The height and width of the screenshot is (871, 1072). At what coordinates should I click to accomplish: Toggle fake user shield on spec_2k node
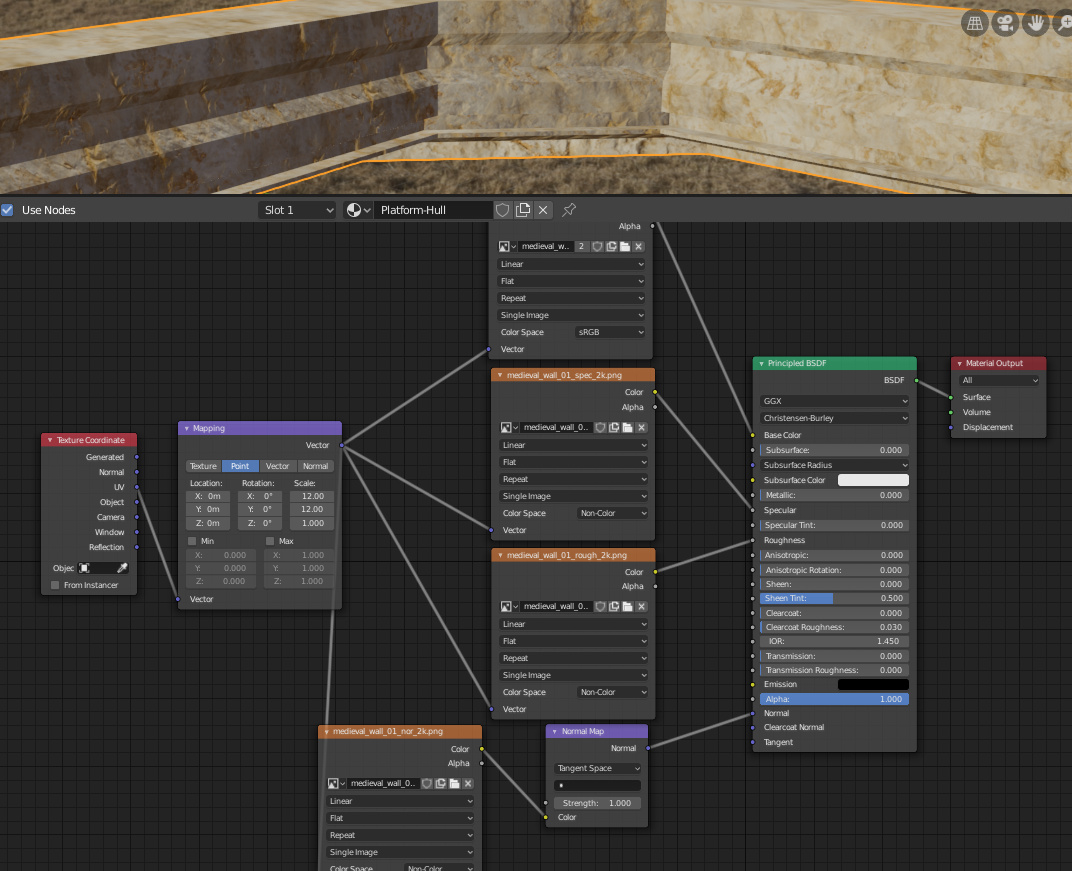600,427
